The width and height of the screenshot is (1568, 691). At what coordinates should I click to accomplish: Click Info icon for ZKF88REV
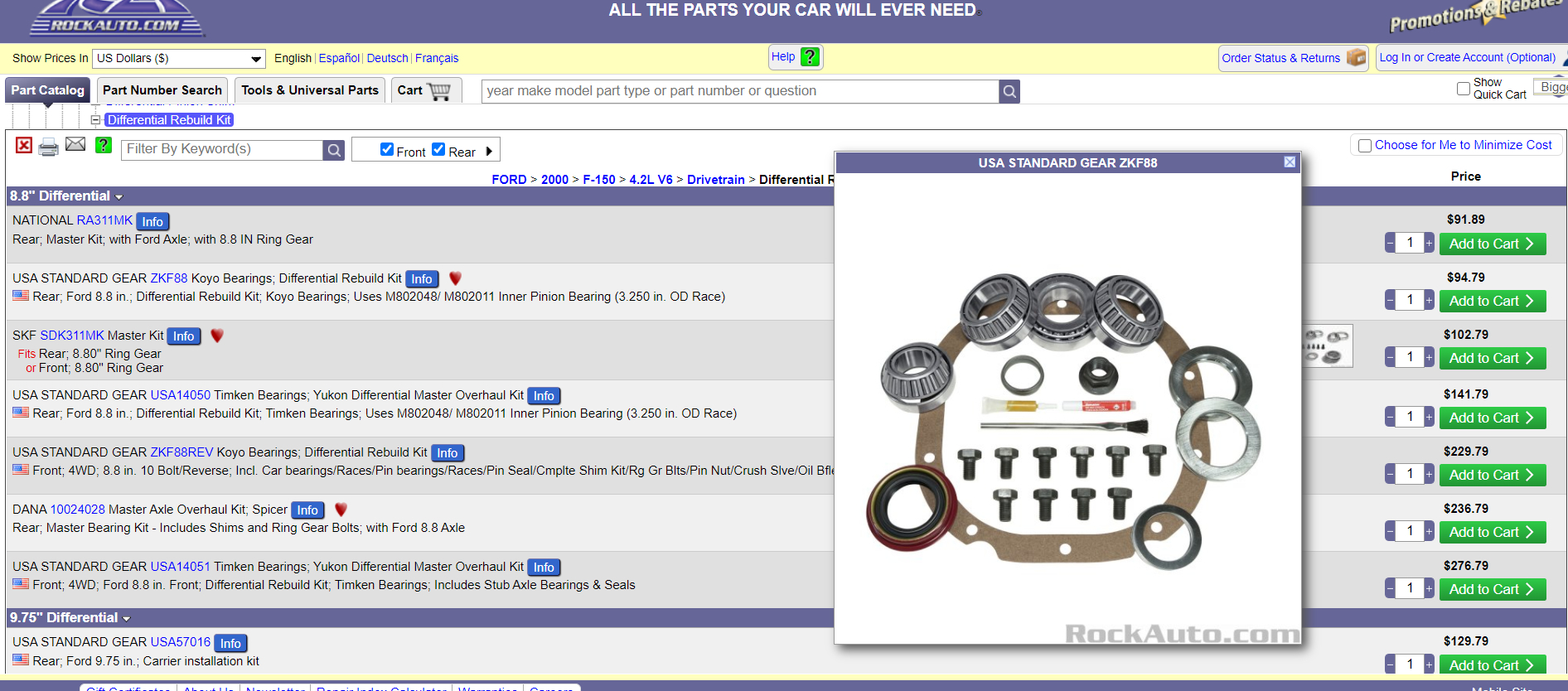click(448, 453)
